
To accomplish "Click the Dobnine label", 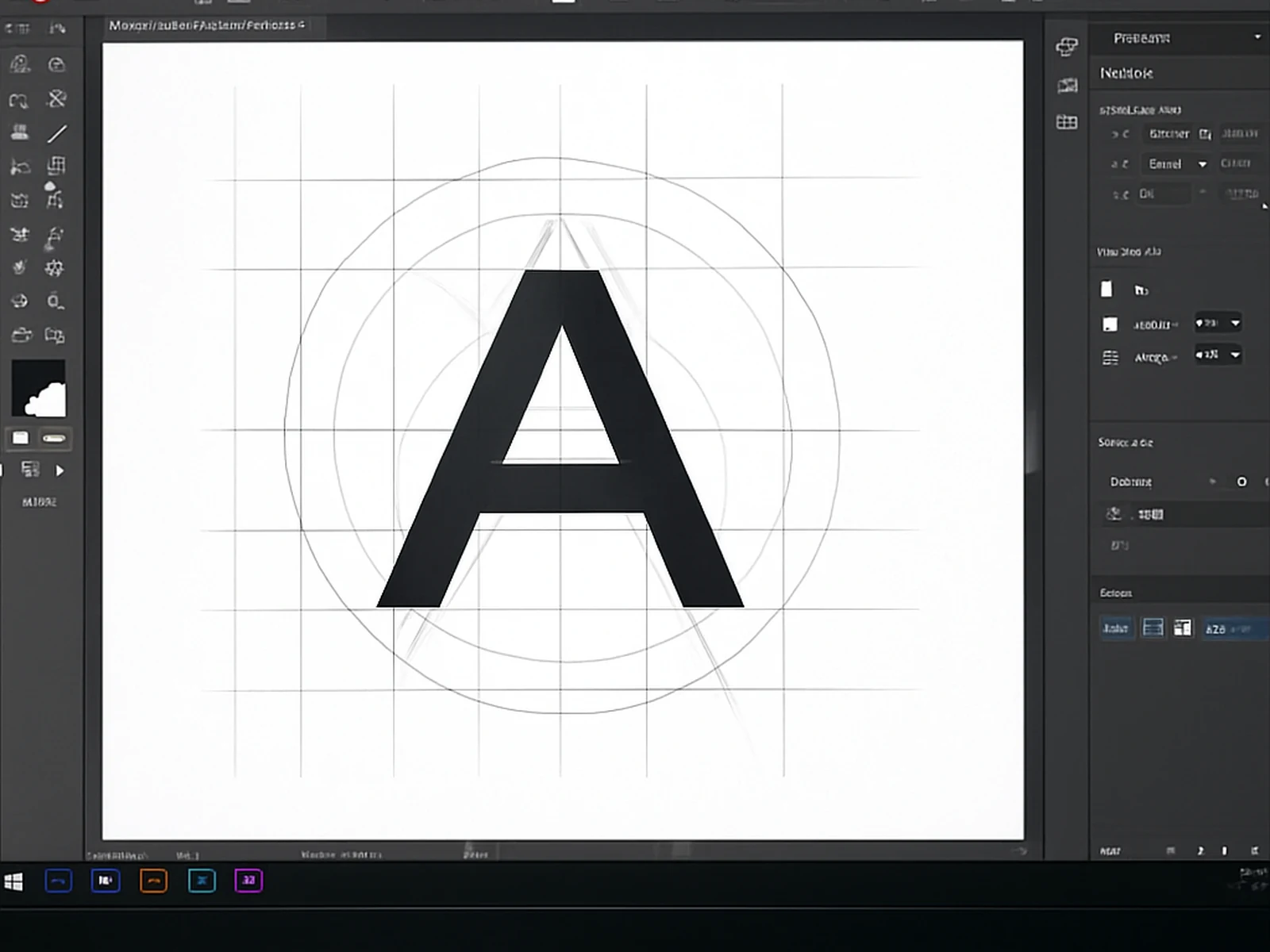I will (x=1131, y=482).
